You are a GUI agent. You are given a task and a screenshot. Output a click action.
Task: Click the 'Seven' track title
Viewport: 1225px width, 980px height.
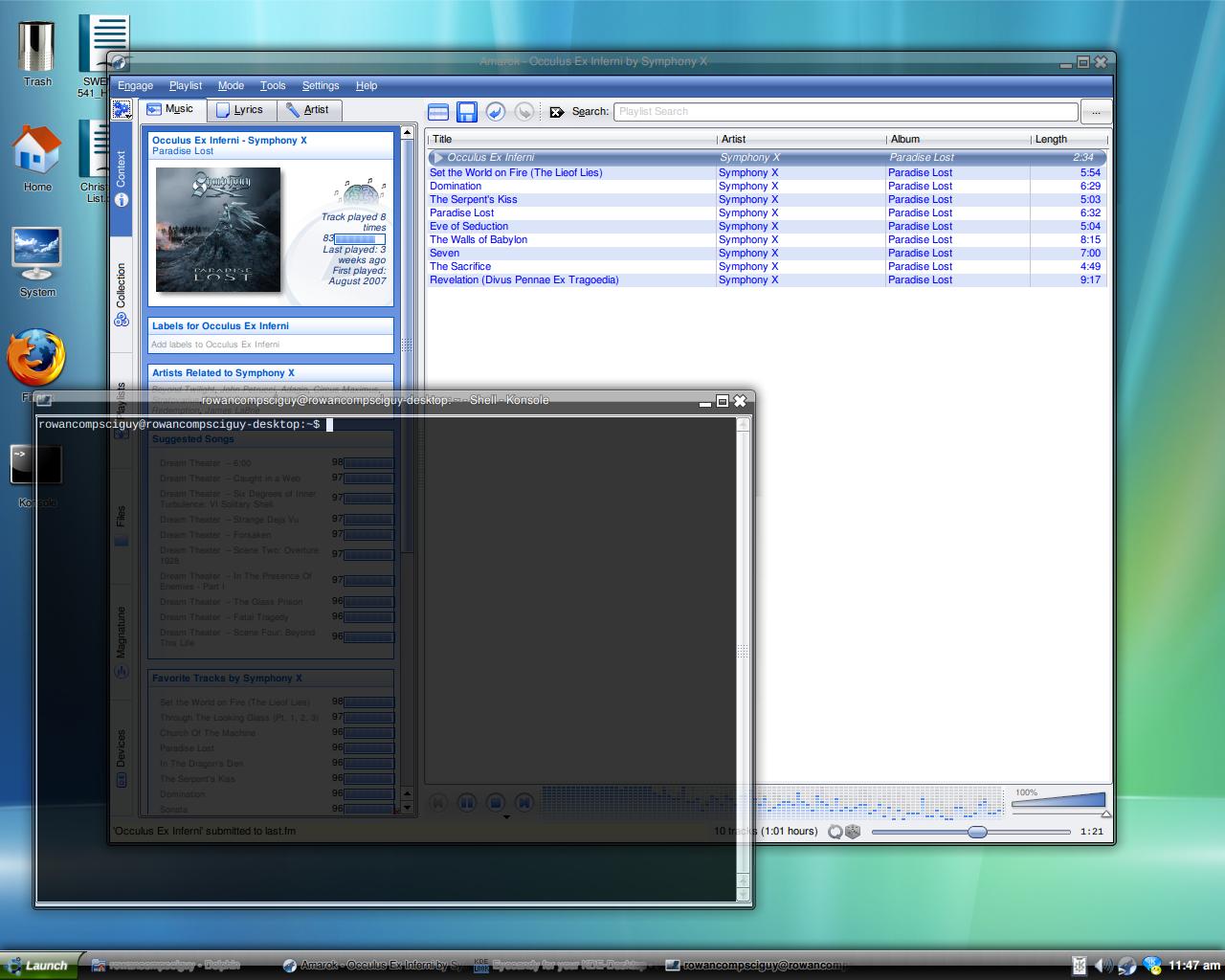point(444,254)
